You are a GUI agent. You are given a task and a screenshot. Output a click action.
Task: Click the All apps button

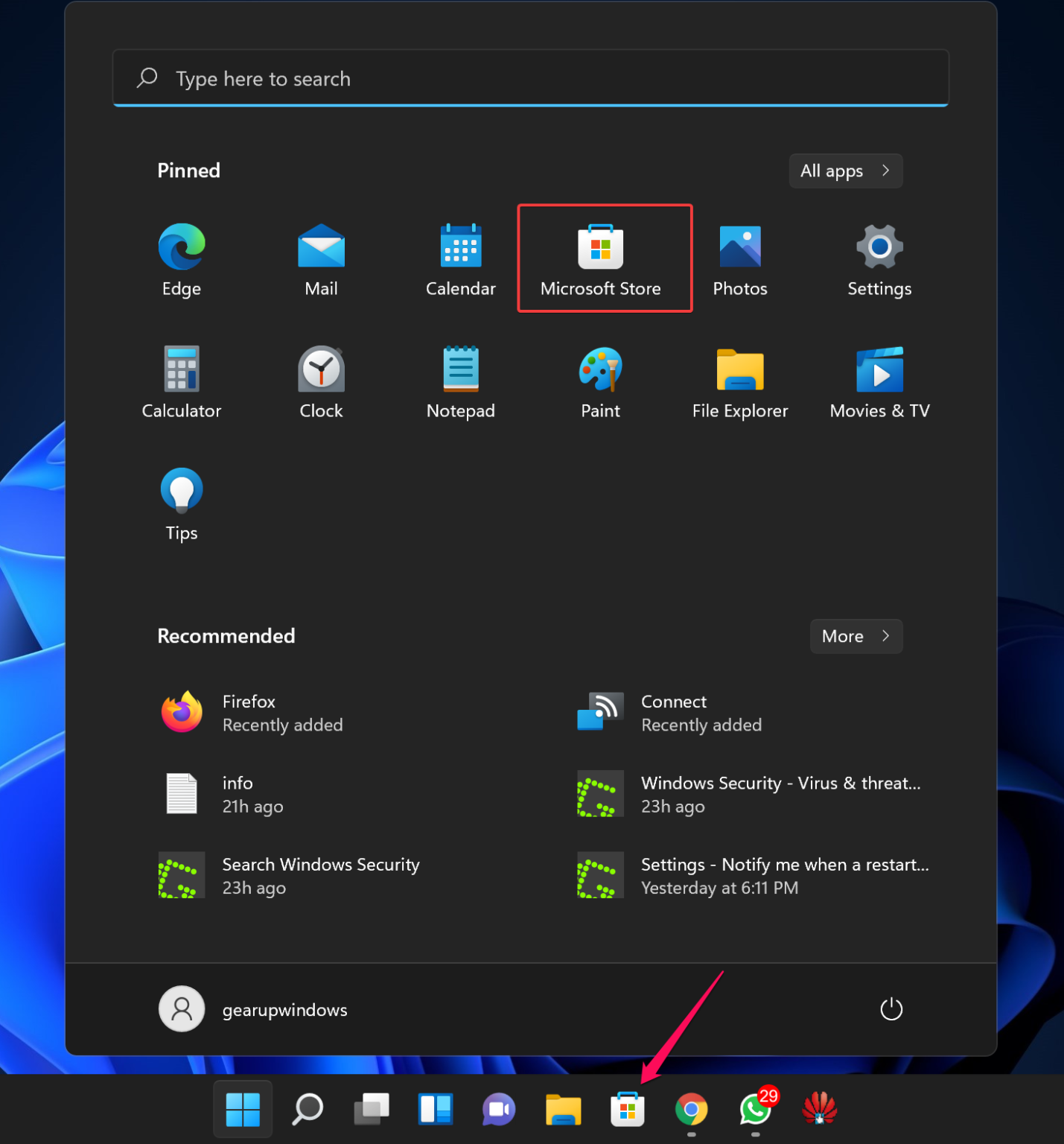[x=846, y=171]
